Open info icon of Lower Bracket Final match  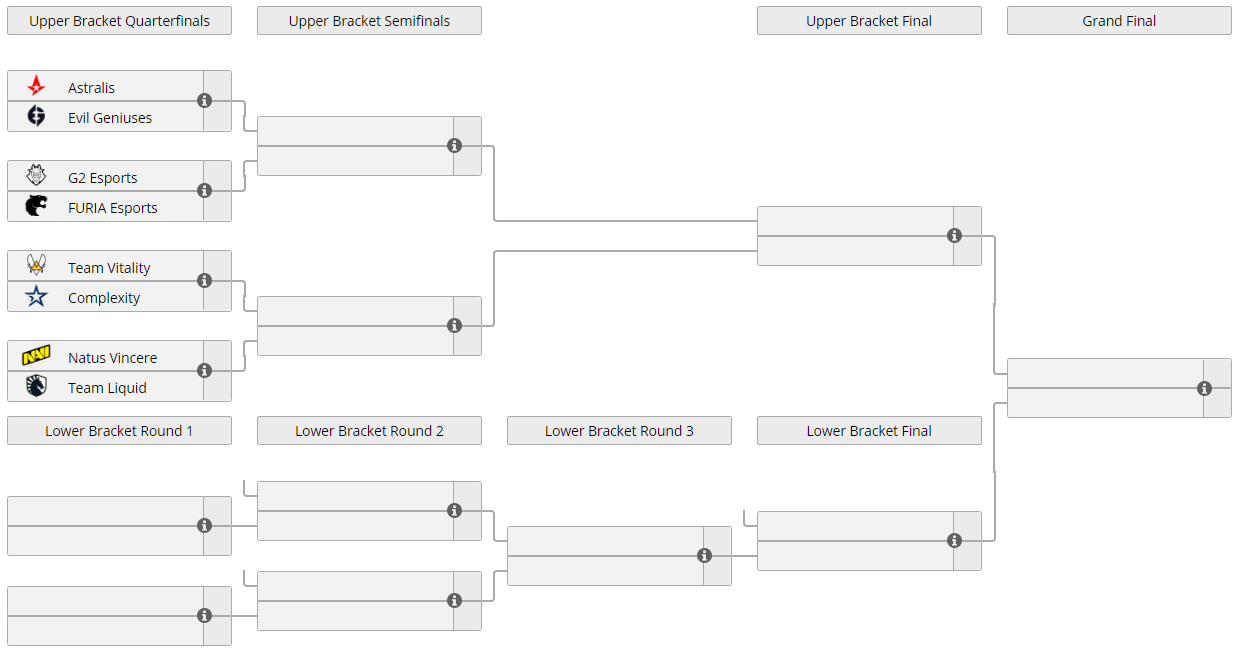point(955,541)
